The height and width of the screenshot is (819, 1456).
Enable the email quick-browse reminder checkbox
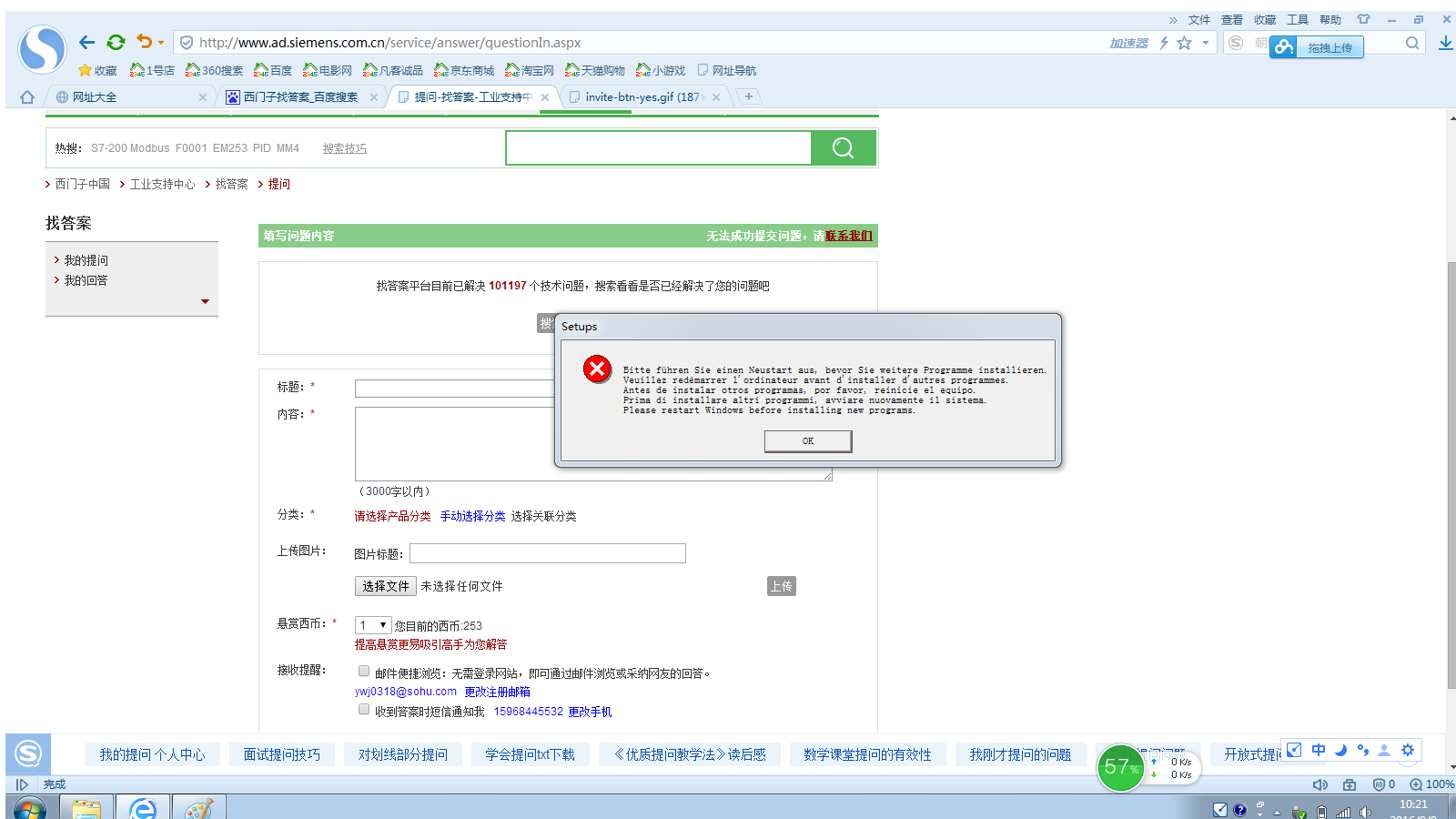(364, 671)
